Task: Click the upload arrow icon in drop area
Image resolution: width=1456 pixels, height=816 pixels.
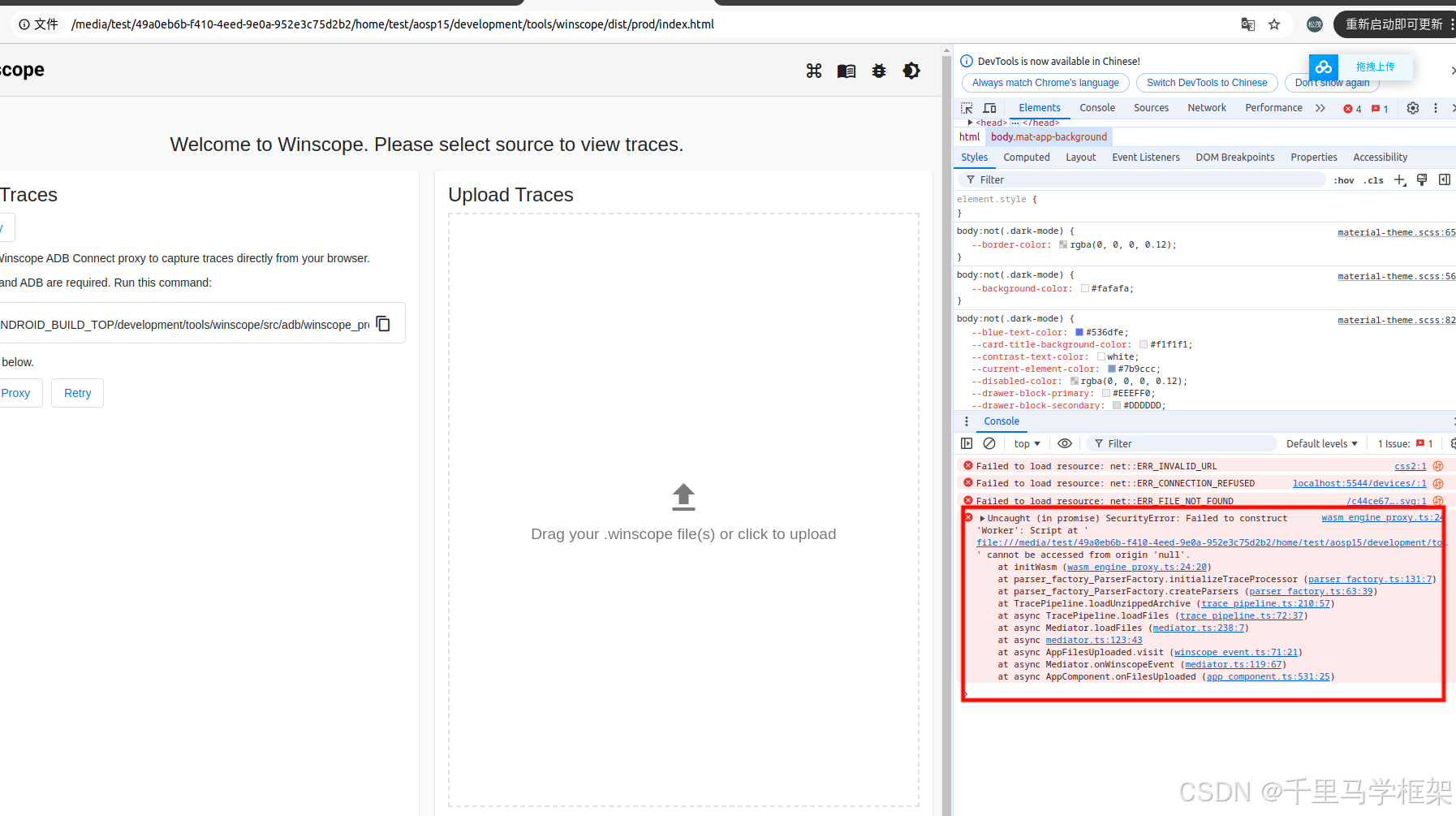Action: coord(683,497)
